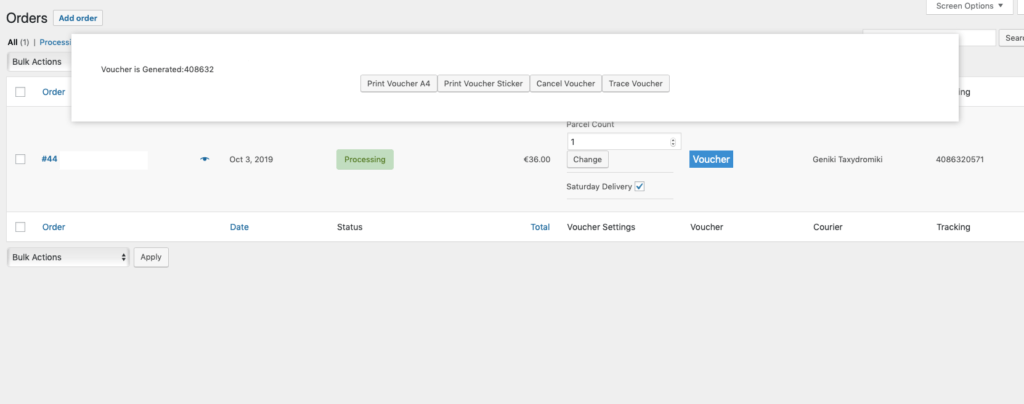The height and width of the screenshot is (404, 1024).
Task: Click the Tracking footer column label
Action: click(953, 227)
